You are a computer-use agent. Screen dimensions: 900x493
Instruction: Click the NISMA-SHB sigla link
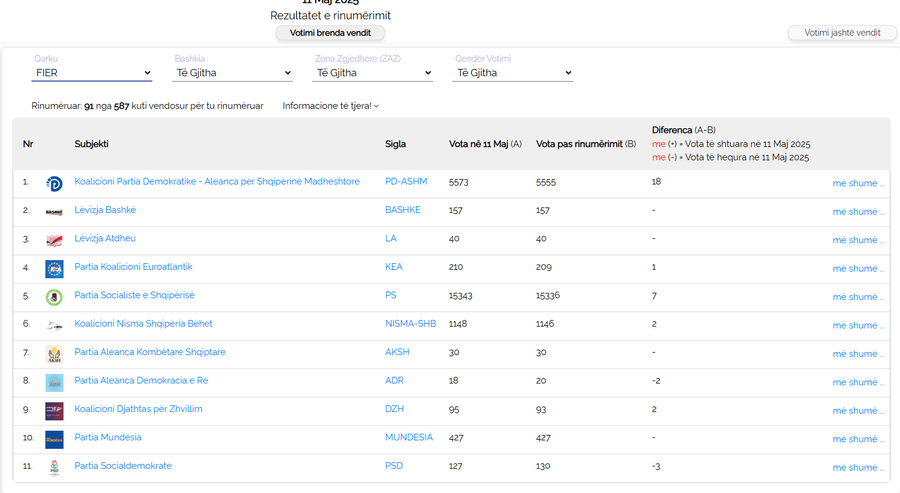pos(410,324)
